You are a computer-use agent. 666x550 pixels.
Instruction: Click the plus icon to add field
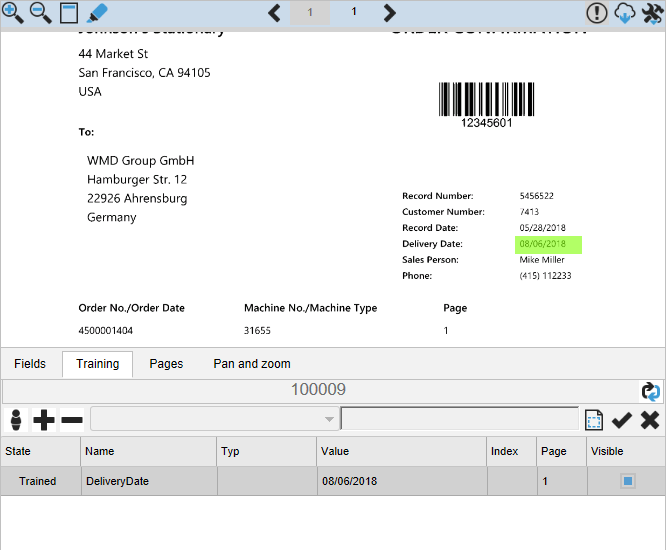point(44,419)
